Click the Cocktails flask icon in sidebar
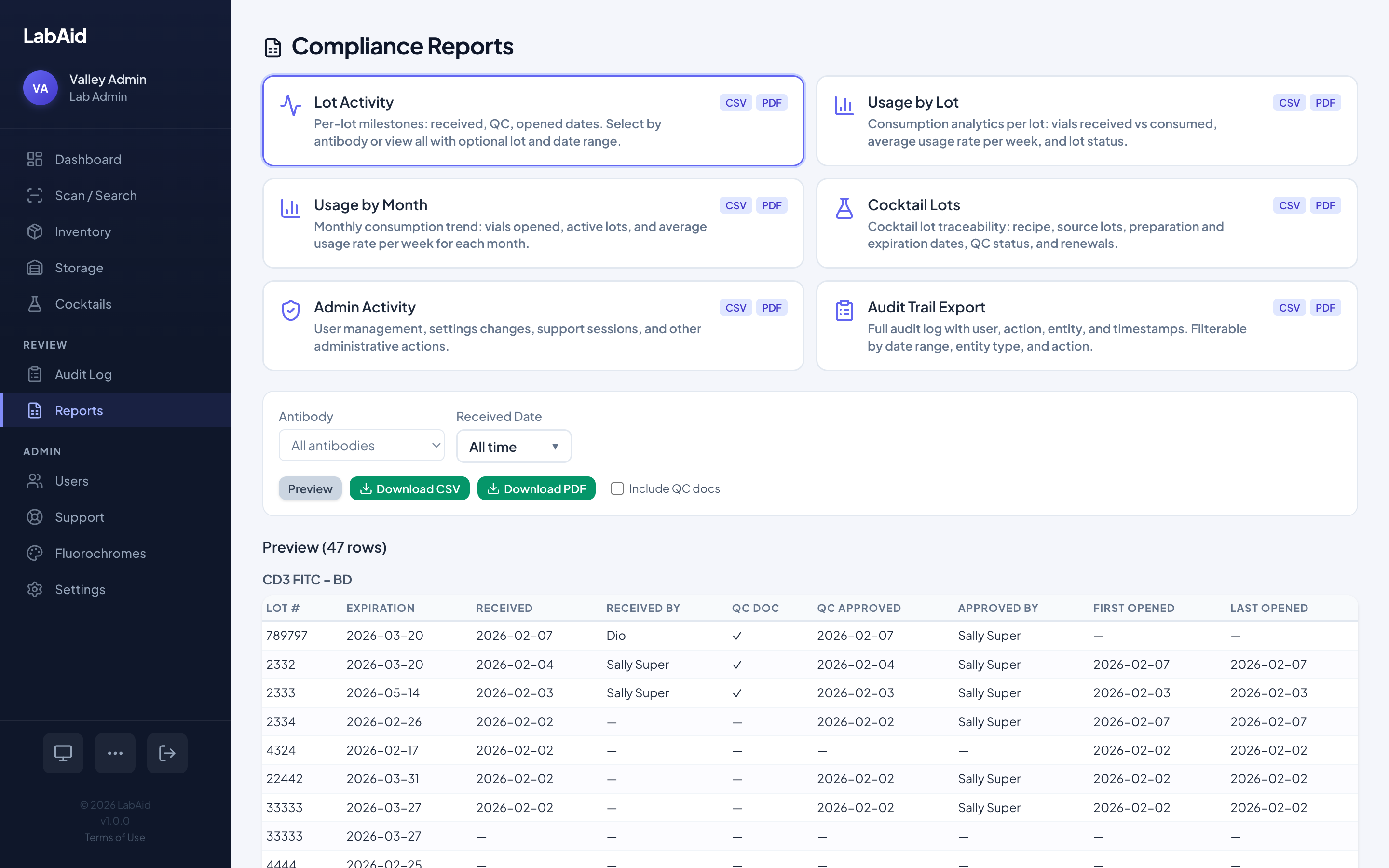Image resolution: width=1389 pixels, height=868 pixels. click(x=34, y=304)
